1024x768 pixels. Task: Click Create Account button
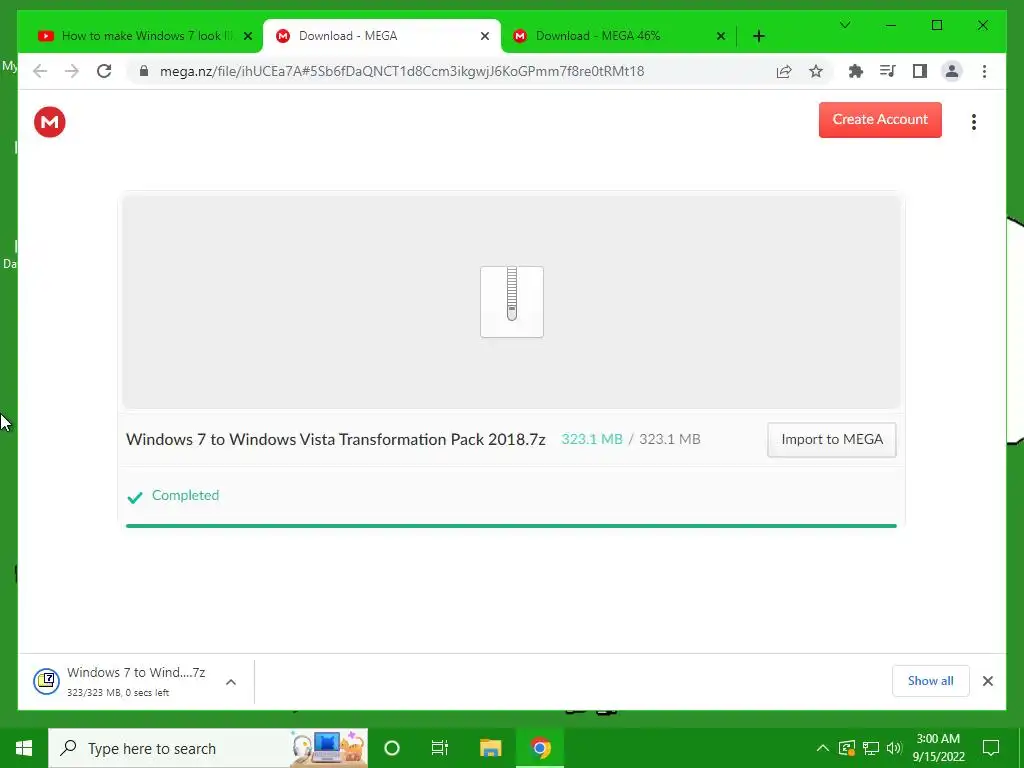[x=880, y=120]
